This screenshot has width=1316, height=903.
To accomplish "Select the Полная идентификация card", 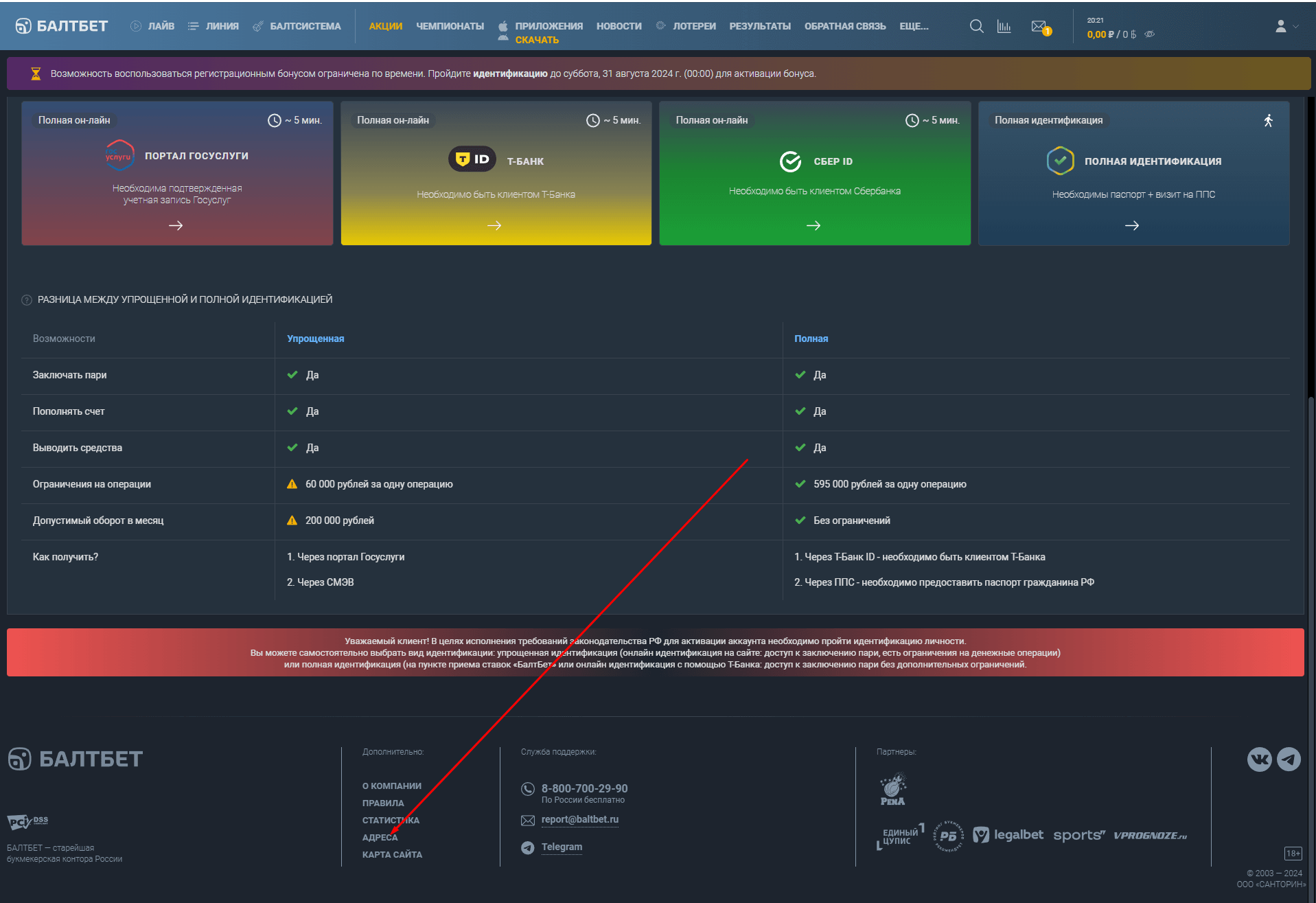I will pos(1133,173).
